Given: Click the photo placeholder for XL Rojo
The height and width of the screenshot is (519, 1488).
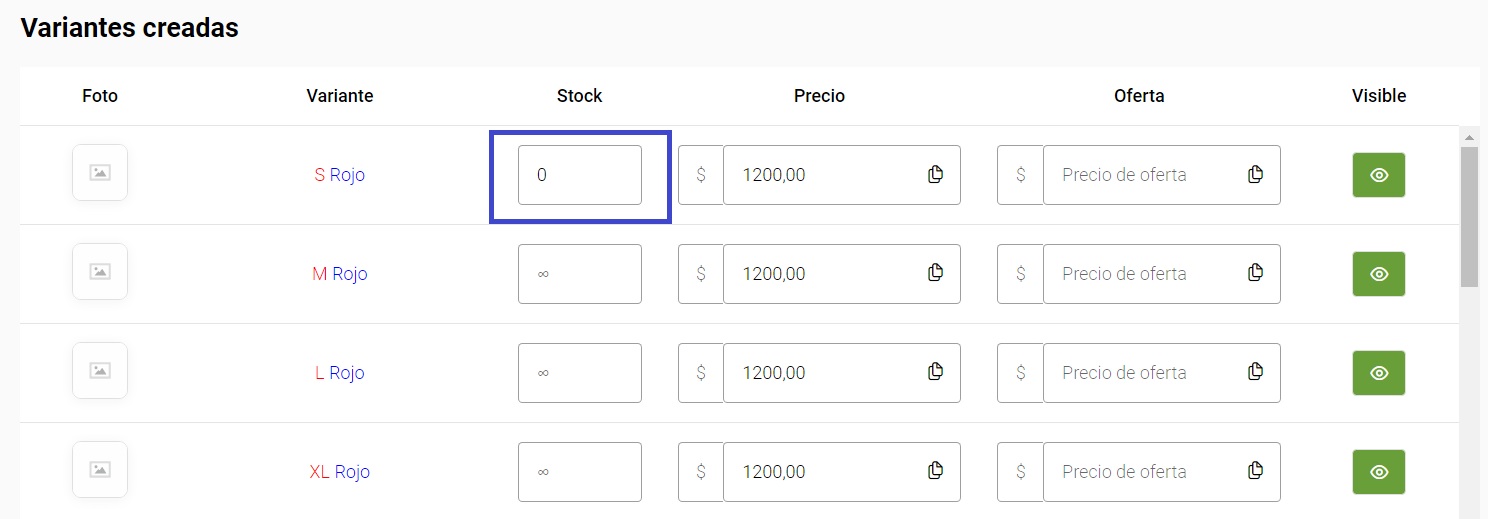Looking at the screenshot, I should tap(100, 469).
